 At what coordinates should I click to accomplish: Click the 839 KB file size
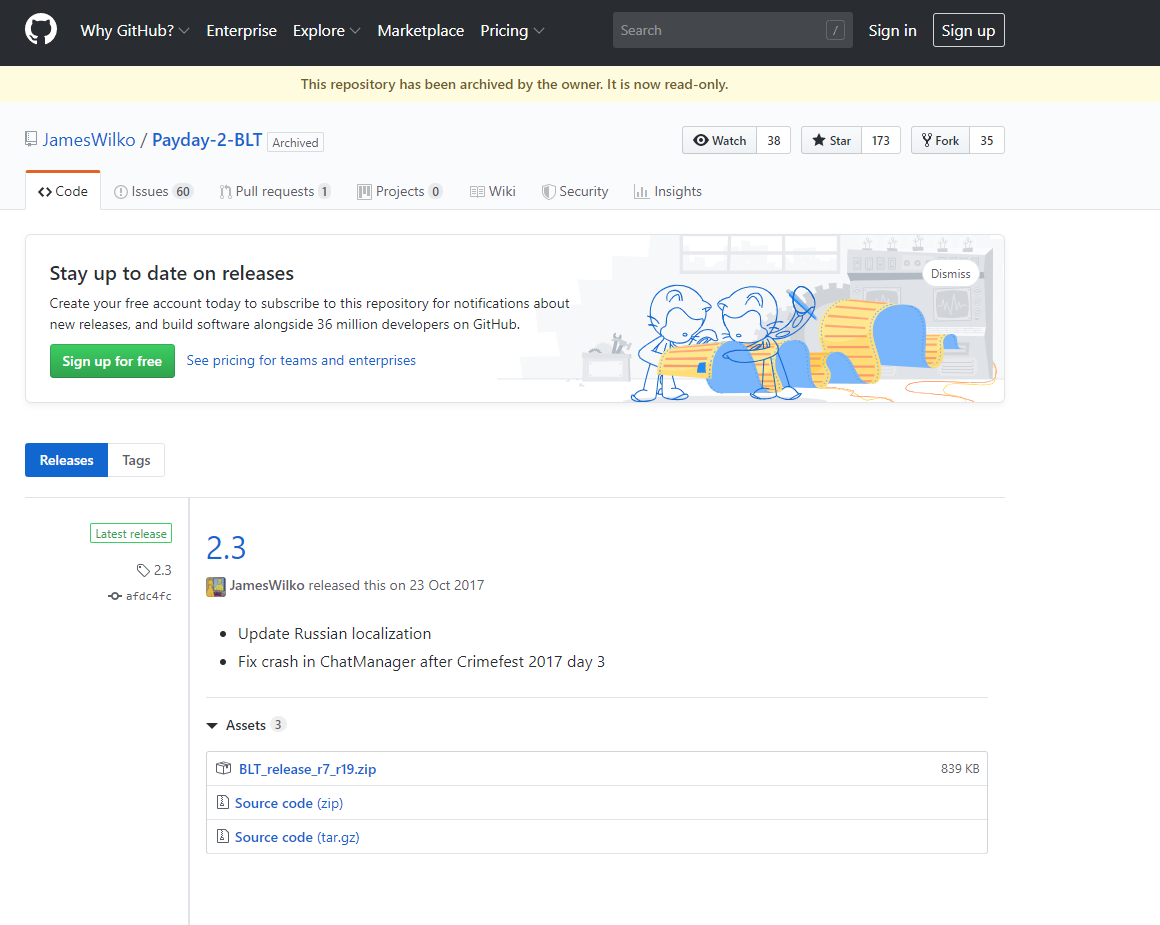pos(960,769)
